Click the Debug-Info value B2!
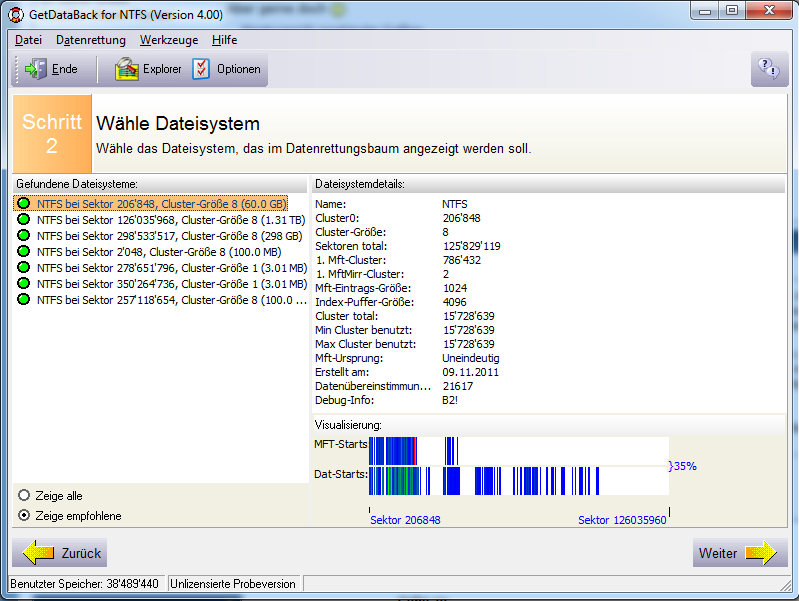Viewport: 799px width, 601px height. 450,400
